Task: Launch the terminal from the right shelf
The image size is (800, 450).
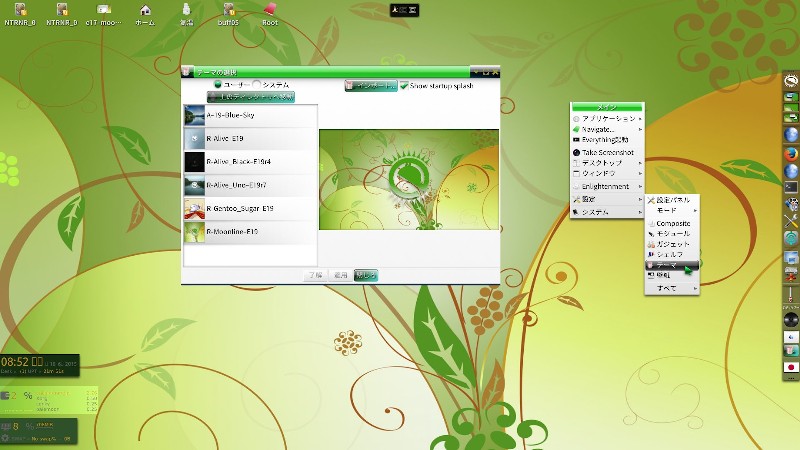Action: 791,187
